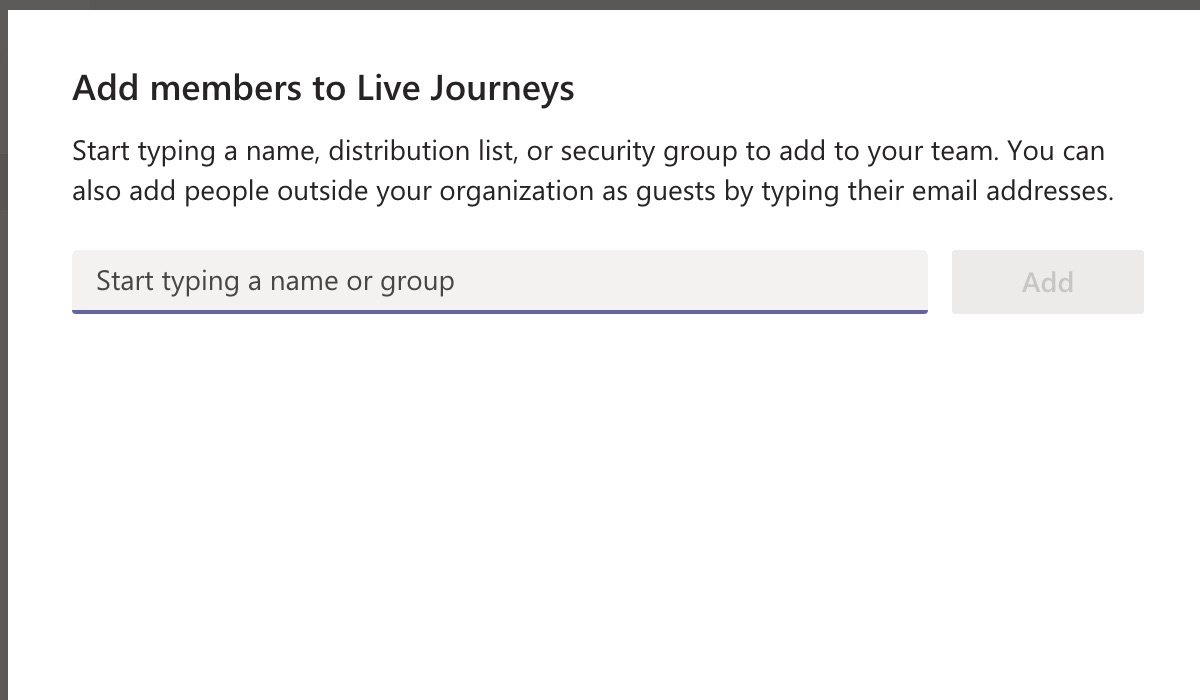Click the dimmed overlay left of the dialog
This screenshot has height=700, width=1200.
tap(3, 350)
